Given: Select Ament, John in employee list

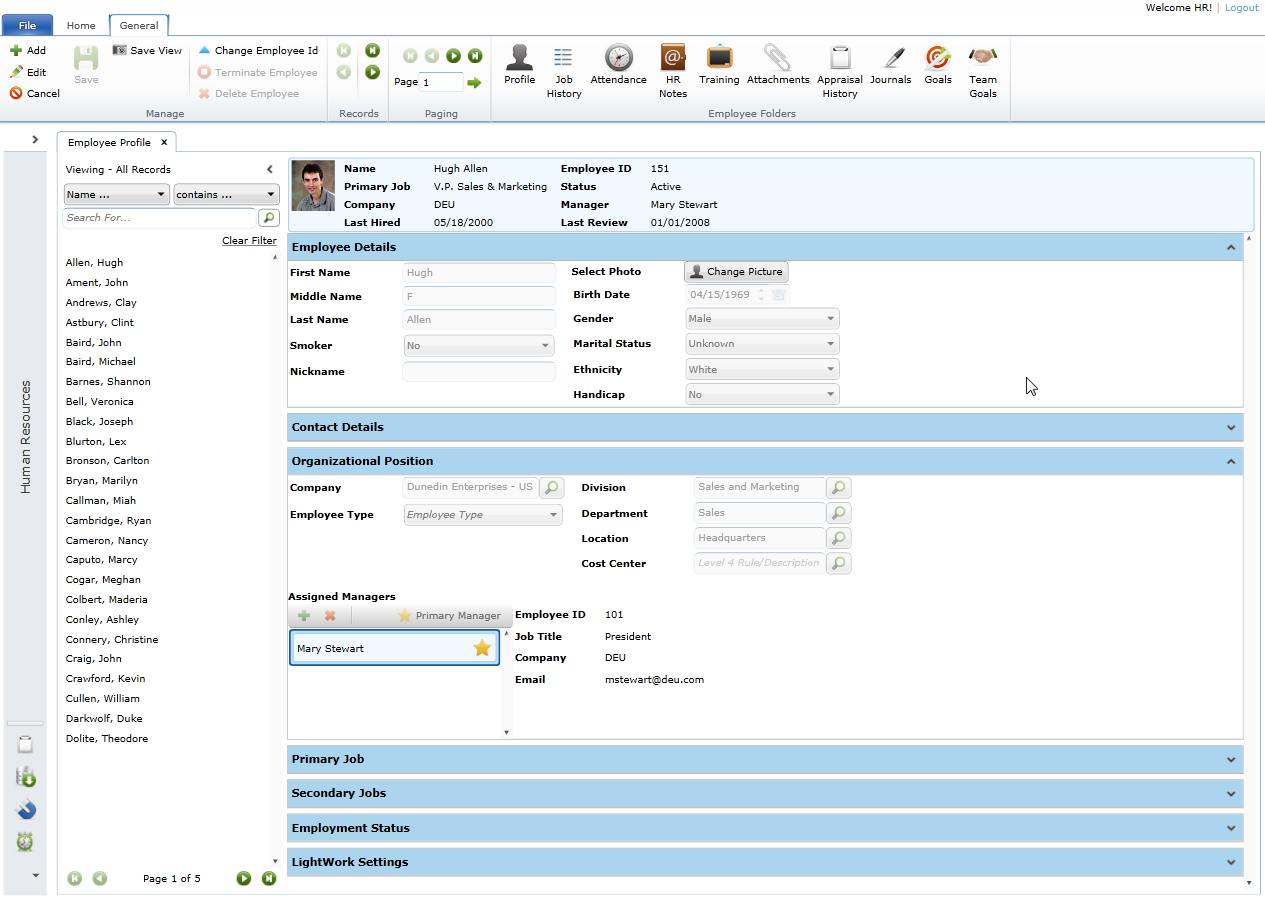Looking at the screenshot, I should click(97, 282).
